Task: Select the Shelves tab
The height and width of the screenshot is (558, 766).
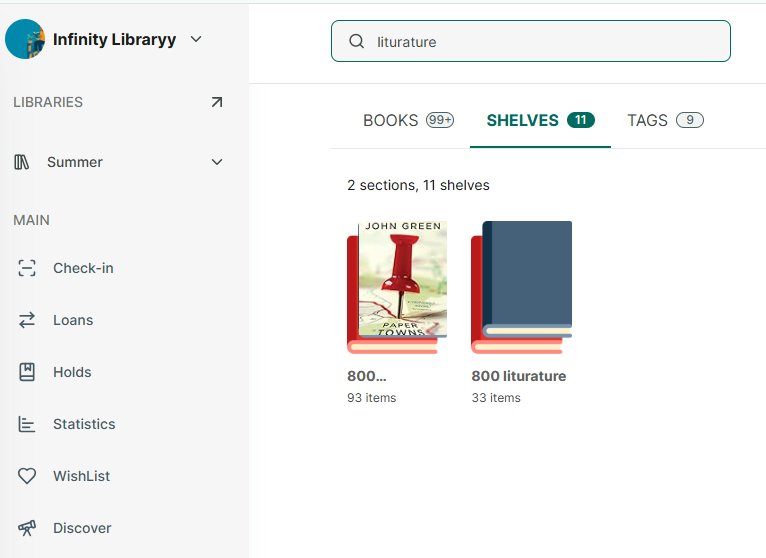Action: tap(540, 120)
